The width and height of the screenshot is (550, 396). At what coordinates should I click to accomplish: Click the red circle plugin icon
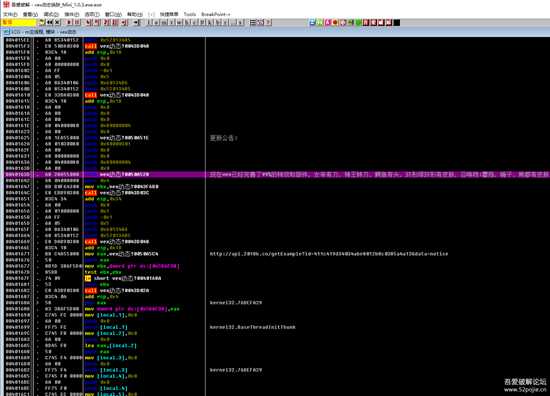tap(335, 22)
